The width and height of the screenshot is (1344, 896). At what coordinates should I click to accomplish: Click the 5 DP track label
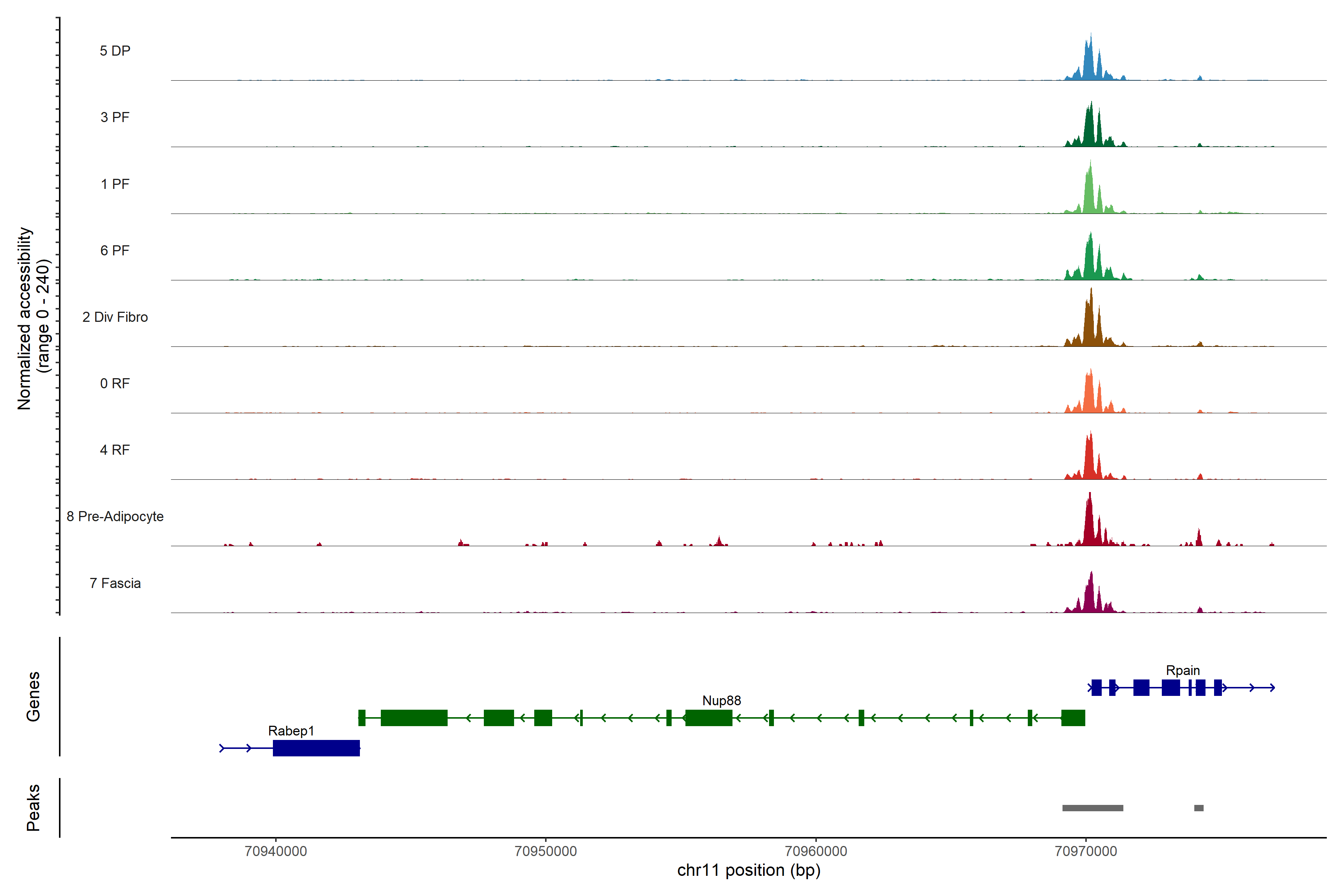115,51
